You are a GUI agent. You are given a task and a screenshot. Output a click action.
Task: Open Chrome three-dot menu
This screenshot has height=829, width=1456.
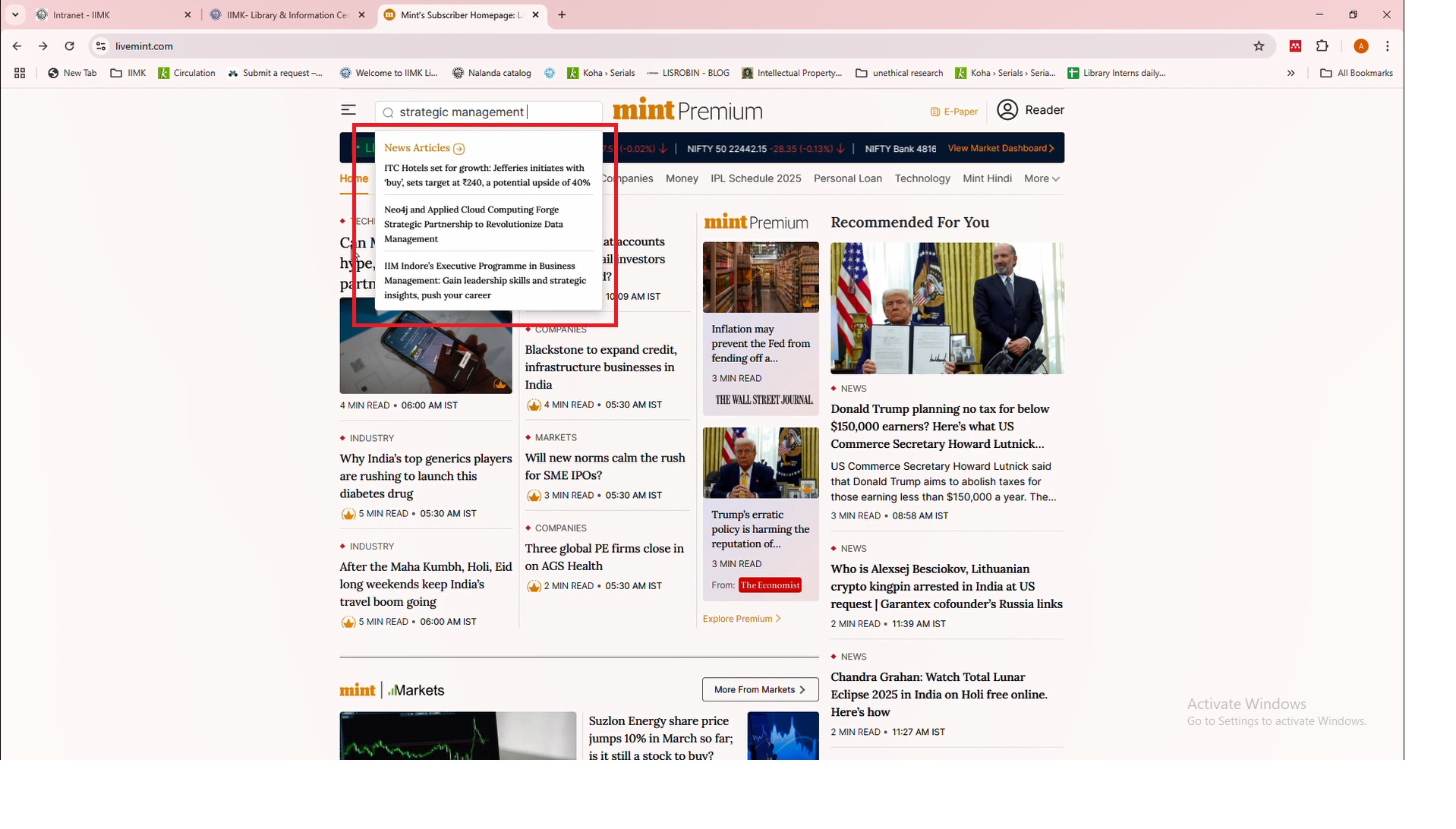(1387, 46)
